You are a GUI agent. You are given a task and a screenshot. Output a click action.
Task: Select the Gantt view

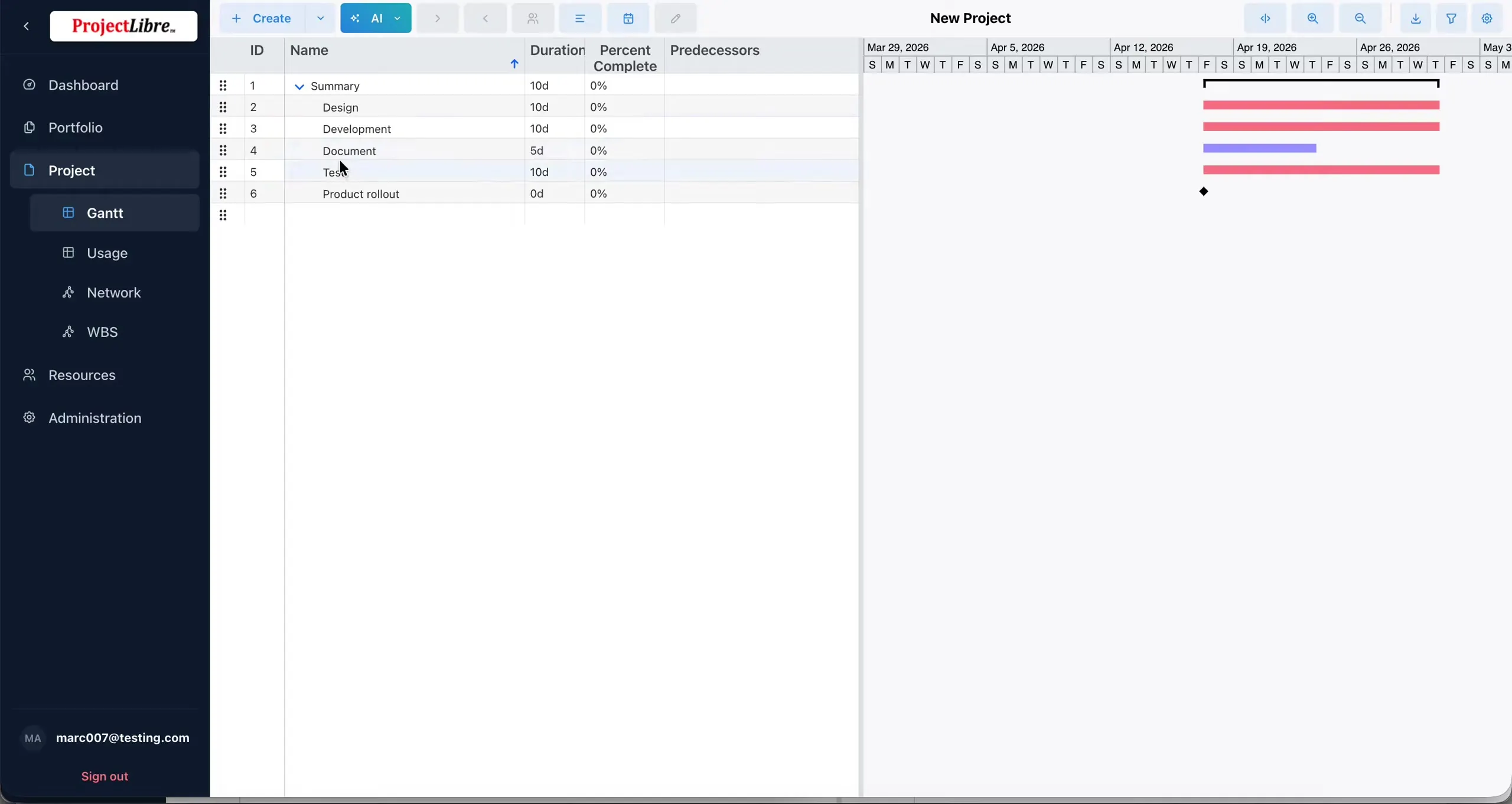coord(115,213)
